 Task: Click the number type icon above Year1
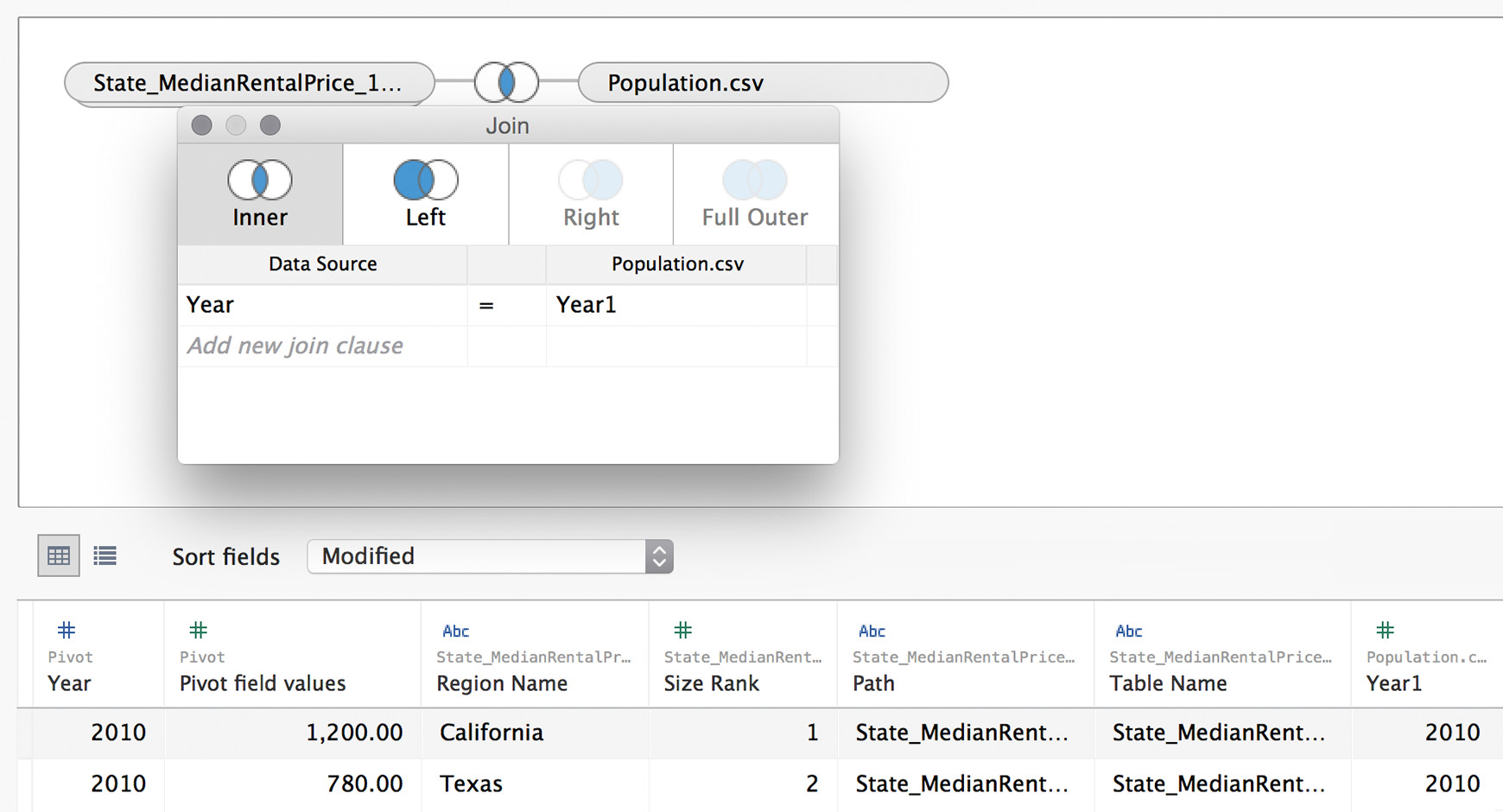tap(1385, 630)
